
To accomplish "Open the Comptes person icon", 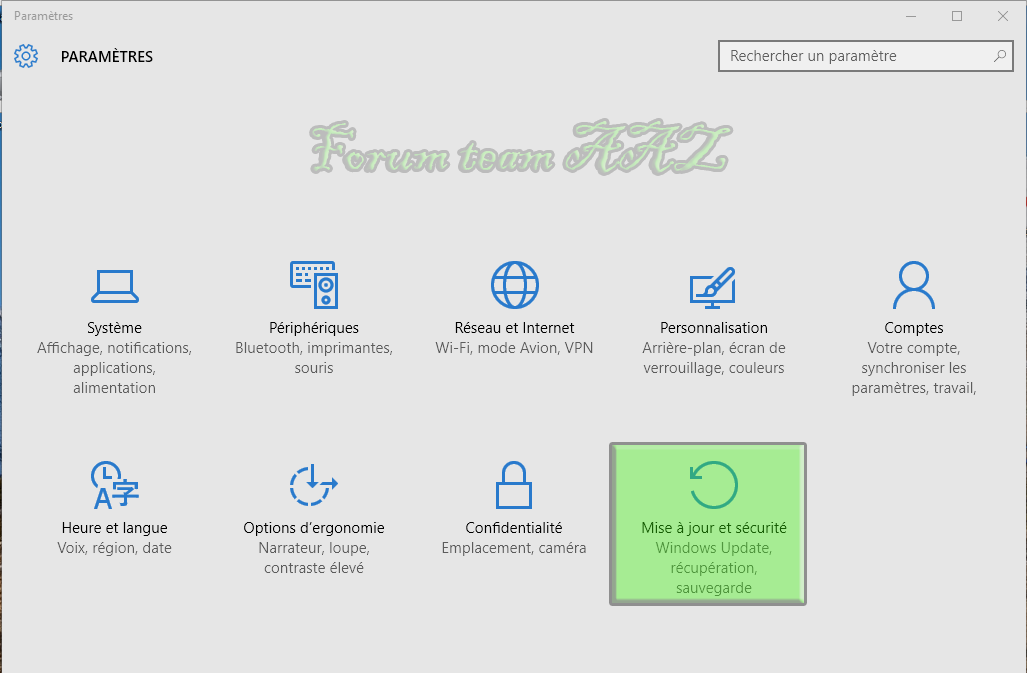I will coord(914,285).
